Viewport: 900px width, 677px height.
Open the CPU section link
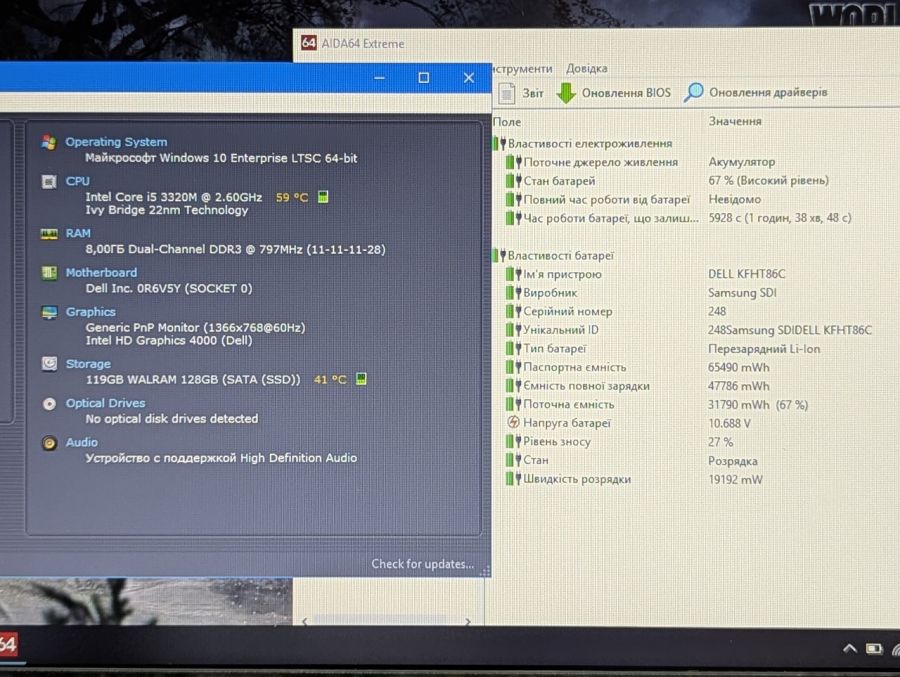[77, 181]
